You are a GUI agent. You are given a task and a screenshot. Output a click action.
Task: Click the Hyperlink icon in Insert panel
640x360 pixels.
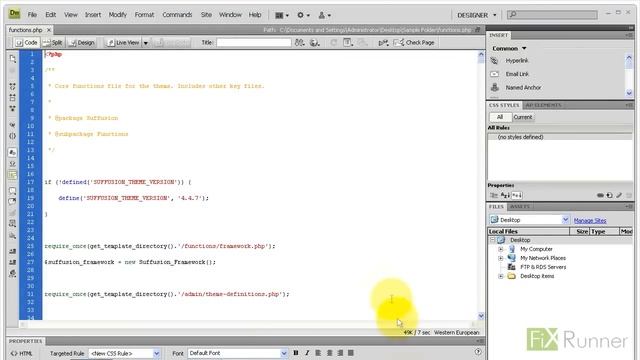point(494,60)
